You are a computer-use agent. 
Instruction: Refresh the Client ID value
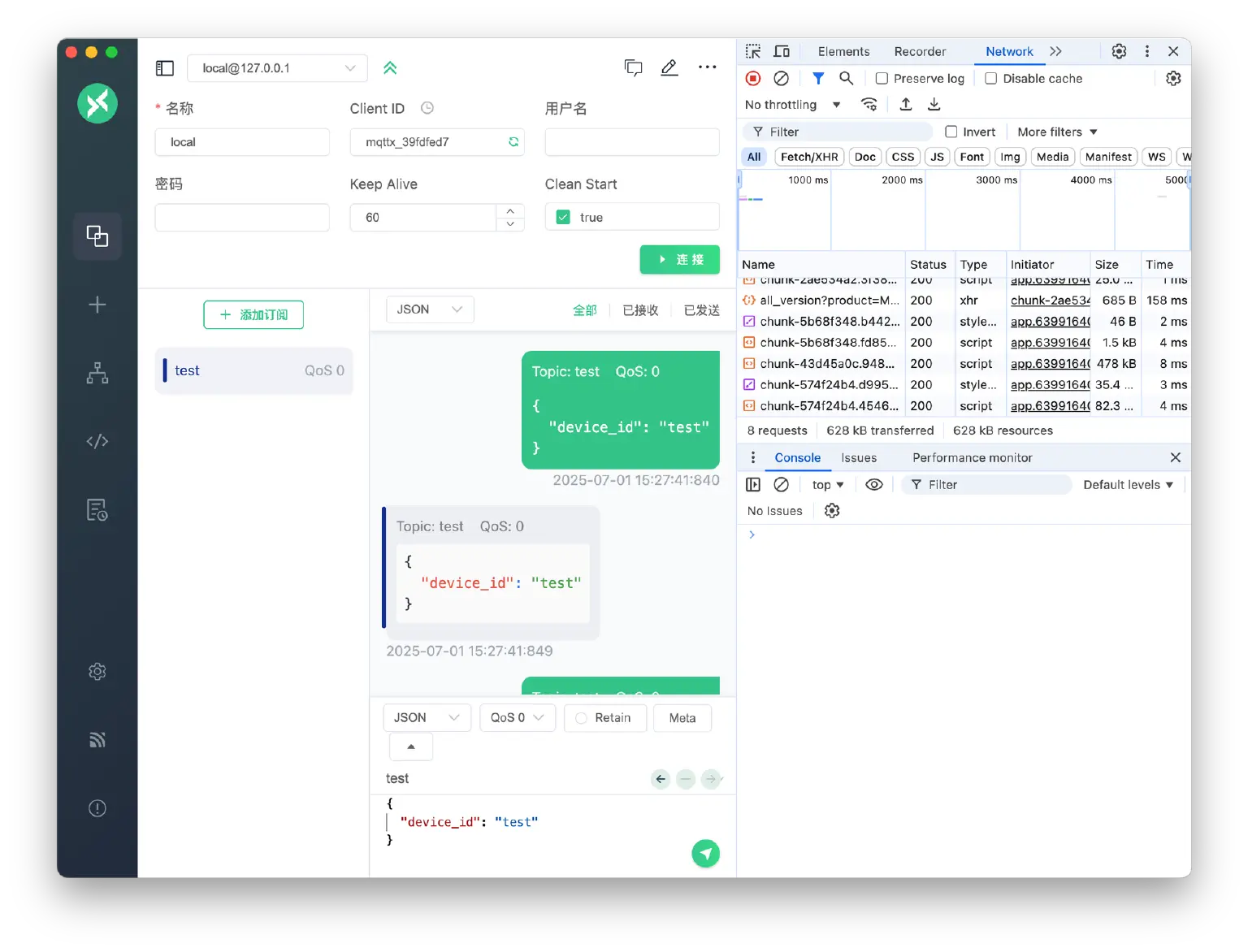click(513, 142)
